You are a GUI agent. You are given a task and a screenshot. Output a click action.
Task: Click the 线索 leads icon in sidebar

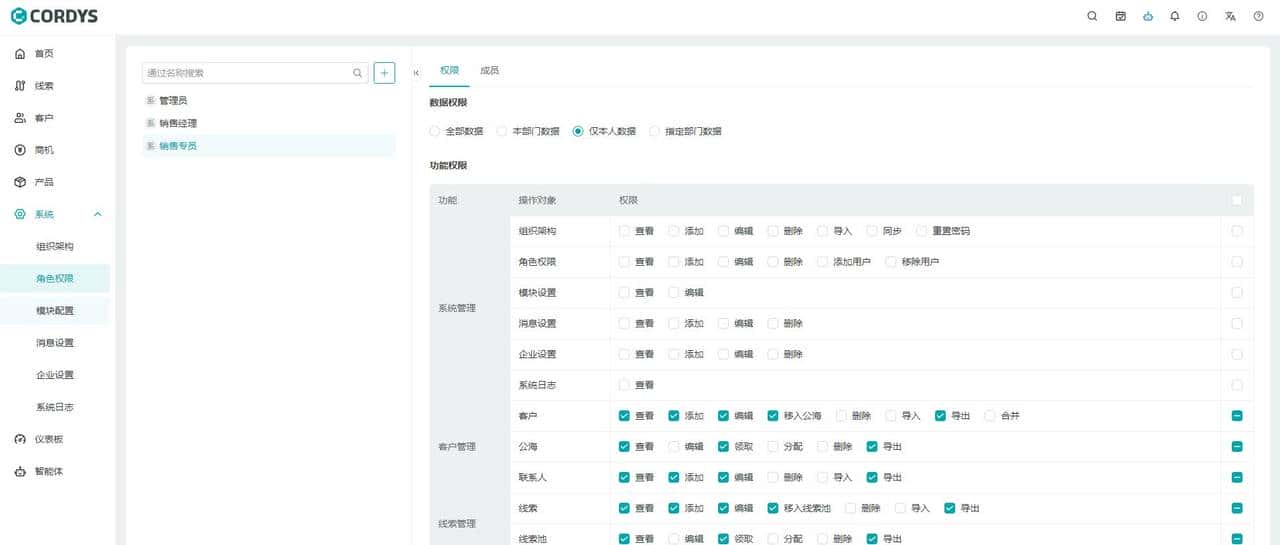click(20, 86)
